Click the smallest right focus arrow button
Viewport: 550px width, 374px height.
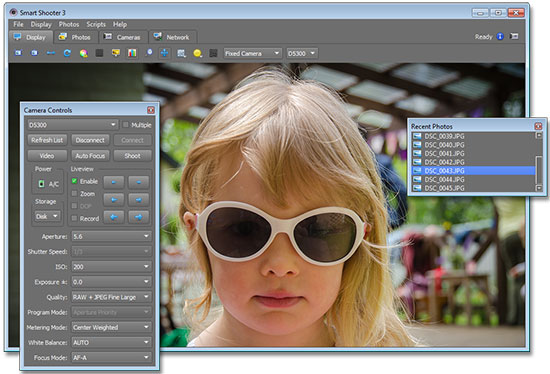139,182
